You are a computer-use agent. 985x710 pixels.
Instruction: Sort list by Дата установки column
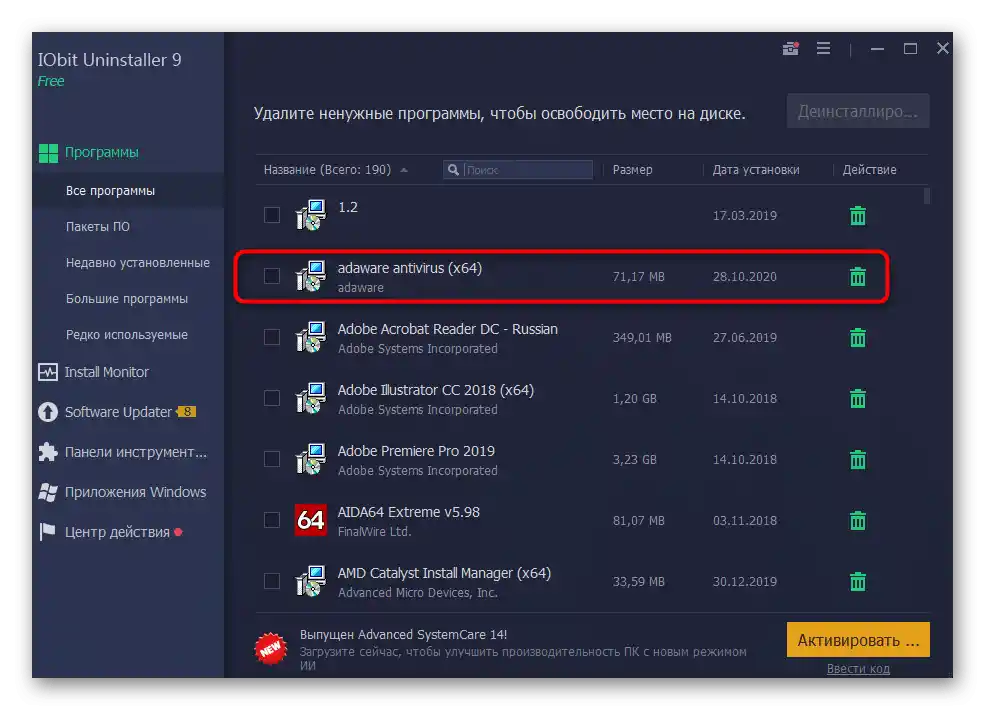756,170
